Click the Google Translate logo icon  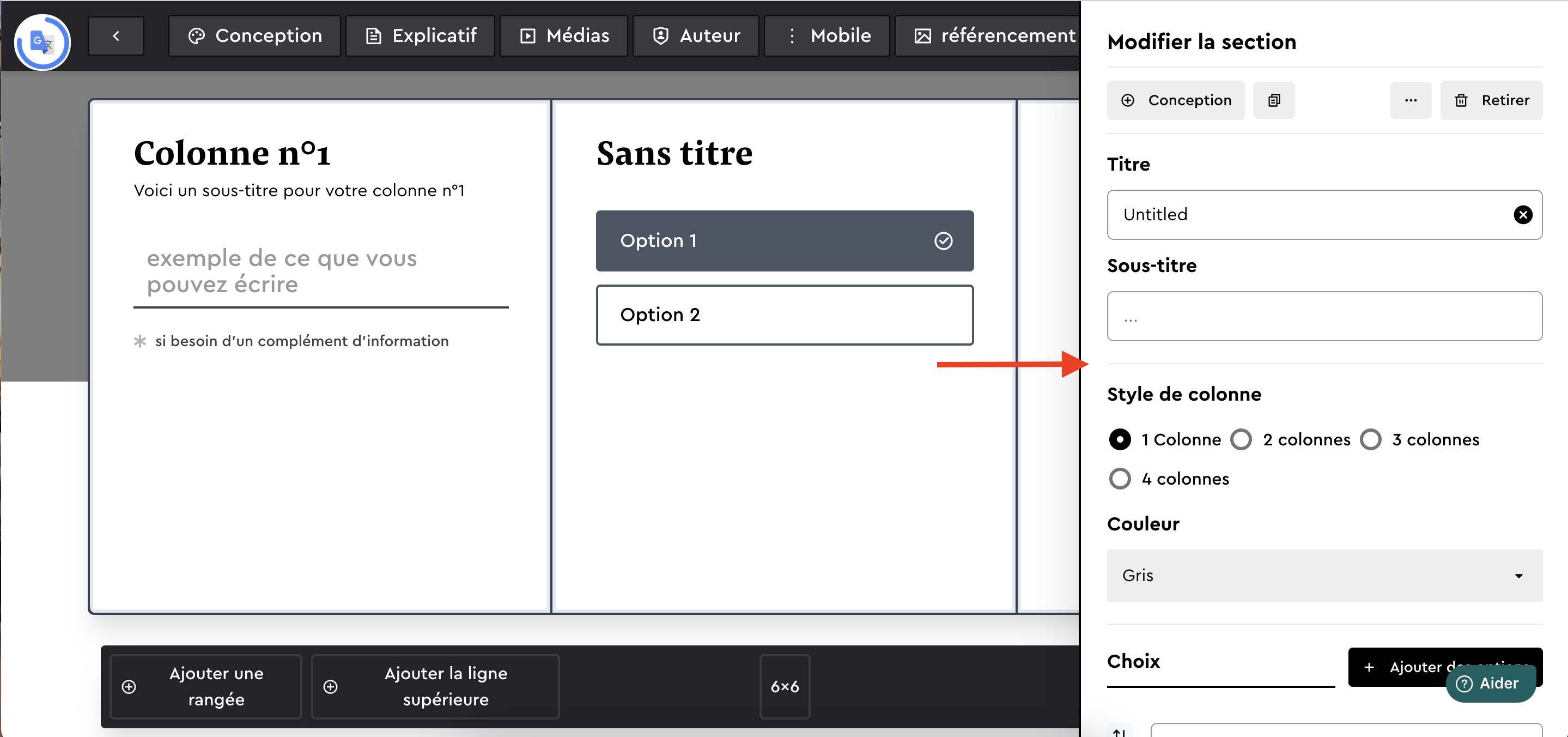[42, 42]
